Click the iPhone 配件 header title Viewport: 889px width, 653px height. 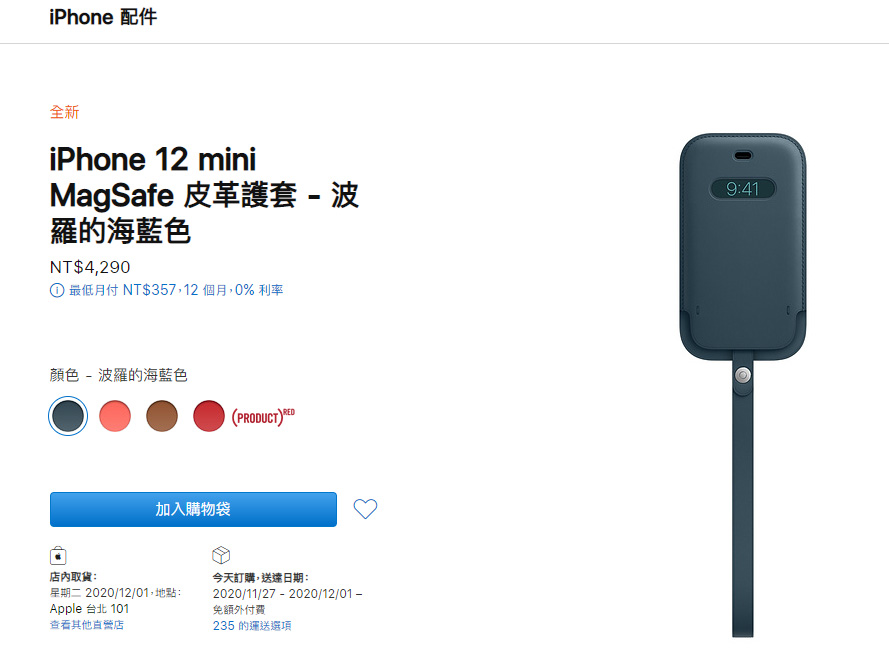coord(103,17)
